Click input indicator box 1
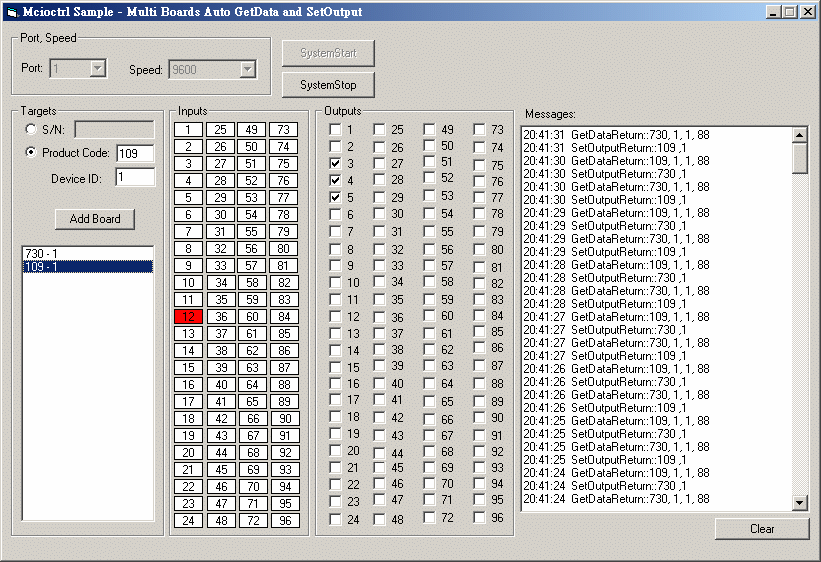This screenshot has width=821, height=562. point(188,130)
